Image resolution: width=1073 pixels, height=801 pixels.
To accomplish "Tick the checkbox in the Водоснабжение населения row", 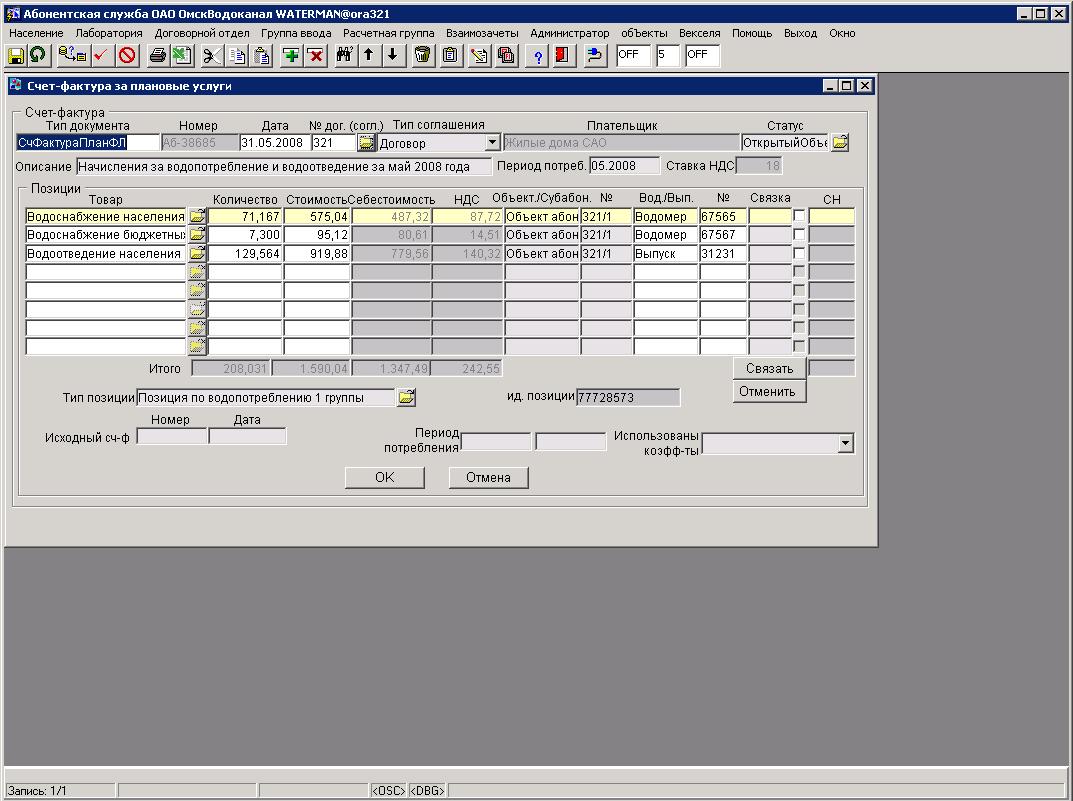I will click(x=799, y=216).
